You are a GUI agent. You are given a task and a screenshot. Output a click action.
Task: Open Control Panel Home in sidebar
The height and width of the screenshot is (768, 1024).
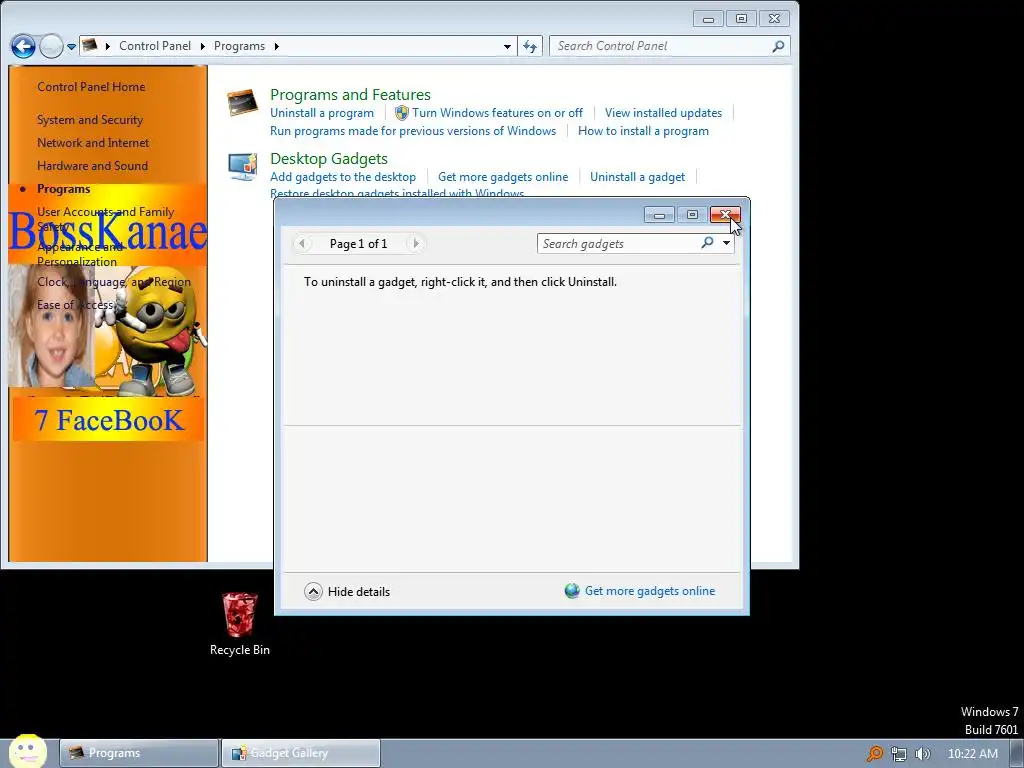91,87
